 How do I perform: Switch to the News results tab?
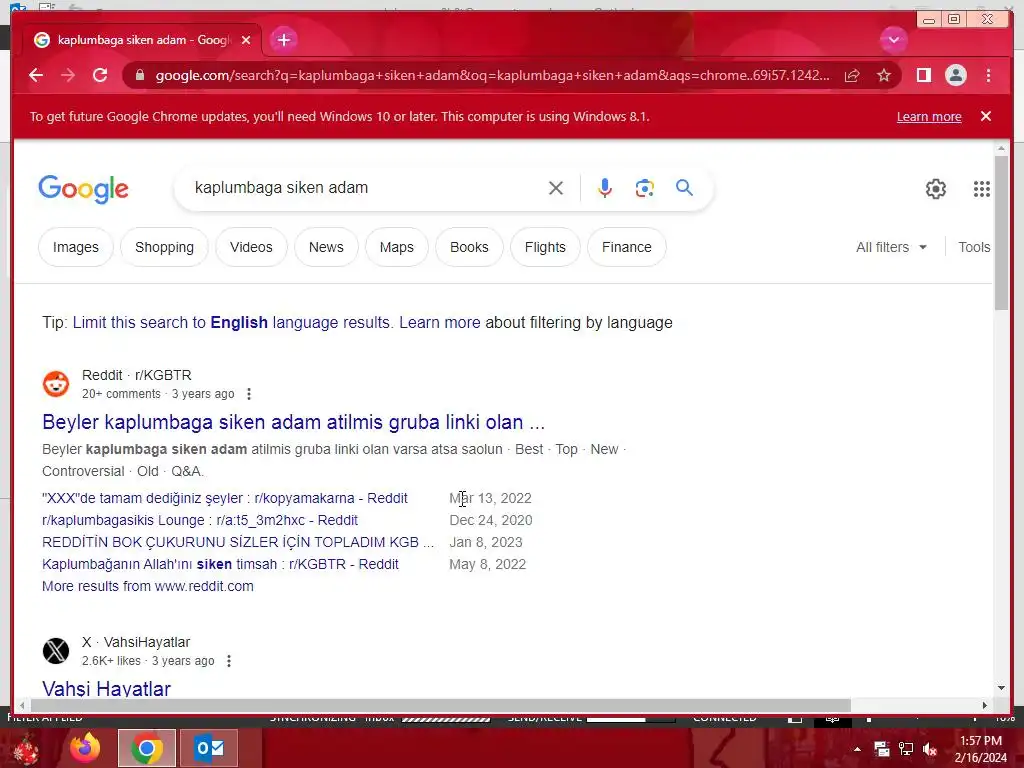[x=326, y=248]
